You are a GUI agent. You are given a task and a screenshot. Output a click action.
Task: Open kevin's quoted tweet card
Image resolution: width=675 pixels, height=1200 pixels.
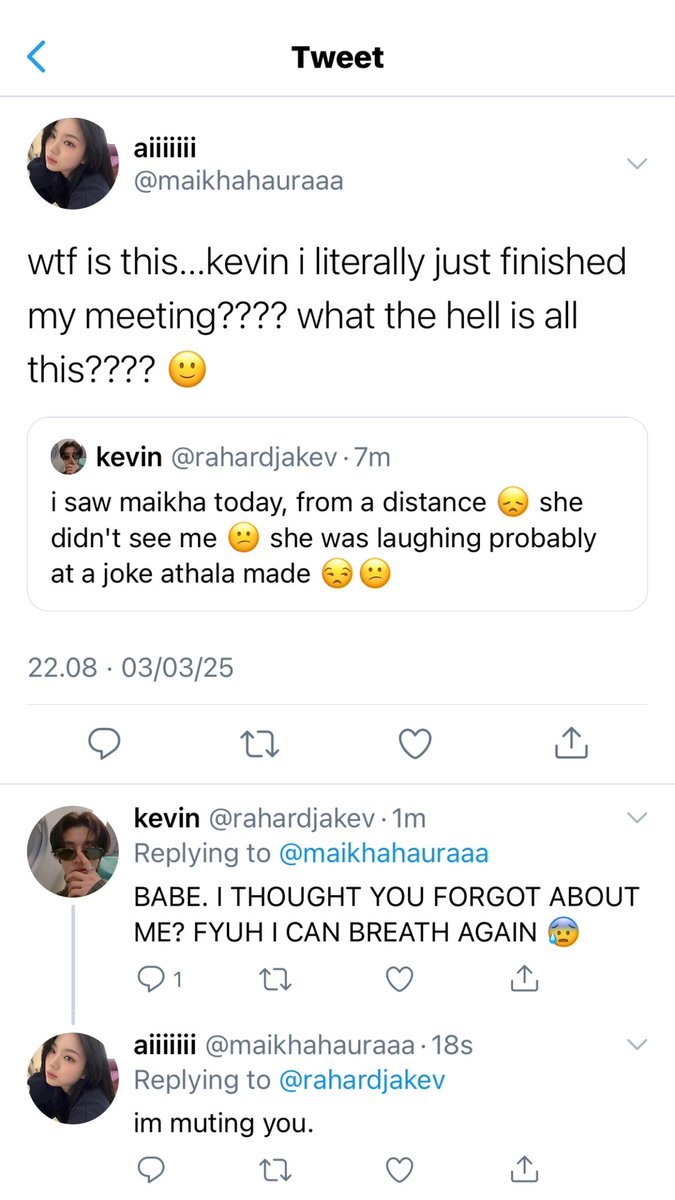tap(337, 514)
